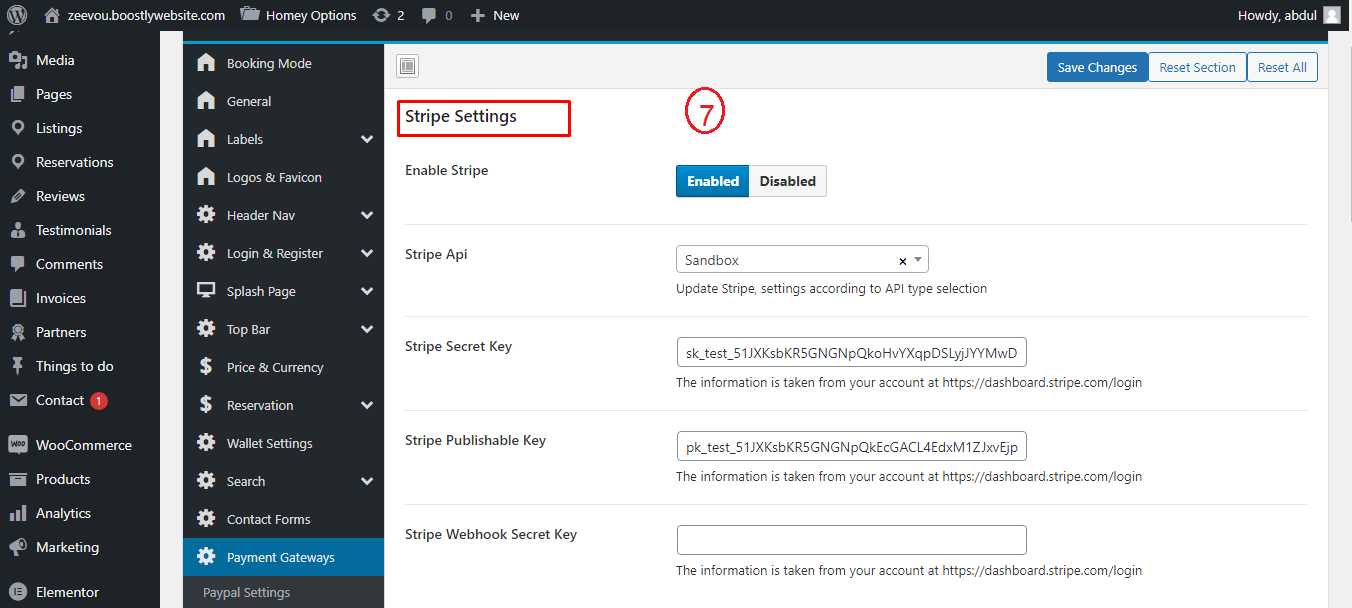Image resolution: width=1352 pixels, height=608 pixels.
Task: Click the Reviews star icon
Action: pyautogui.click(x=18, y=196)
